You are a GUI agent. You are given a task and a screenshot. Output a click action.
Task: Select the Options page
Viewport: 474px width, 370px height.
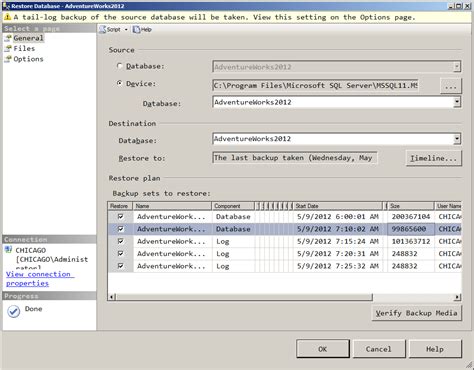[28, 59]
